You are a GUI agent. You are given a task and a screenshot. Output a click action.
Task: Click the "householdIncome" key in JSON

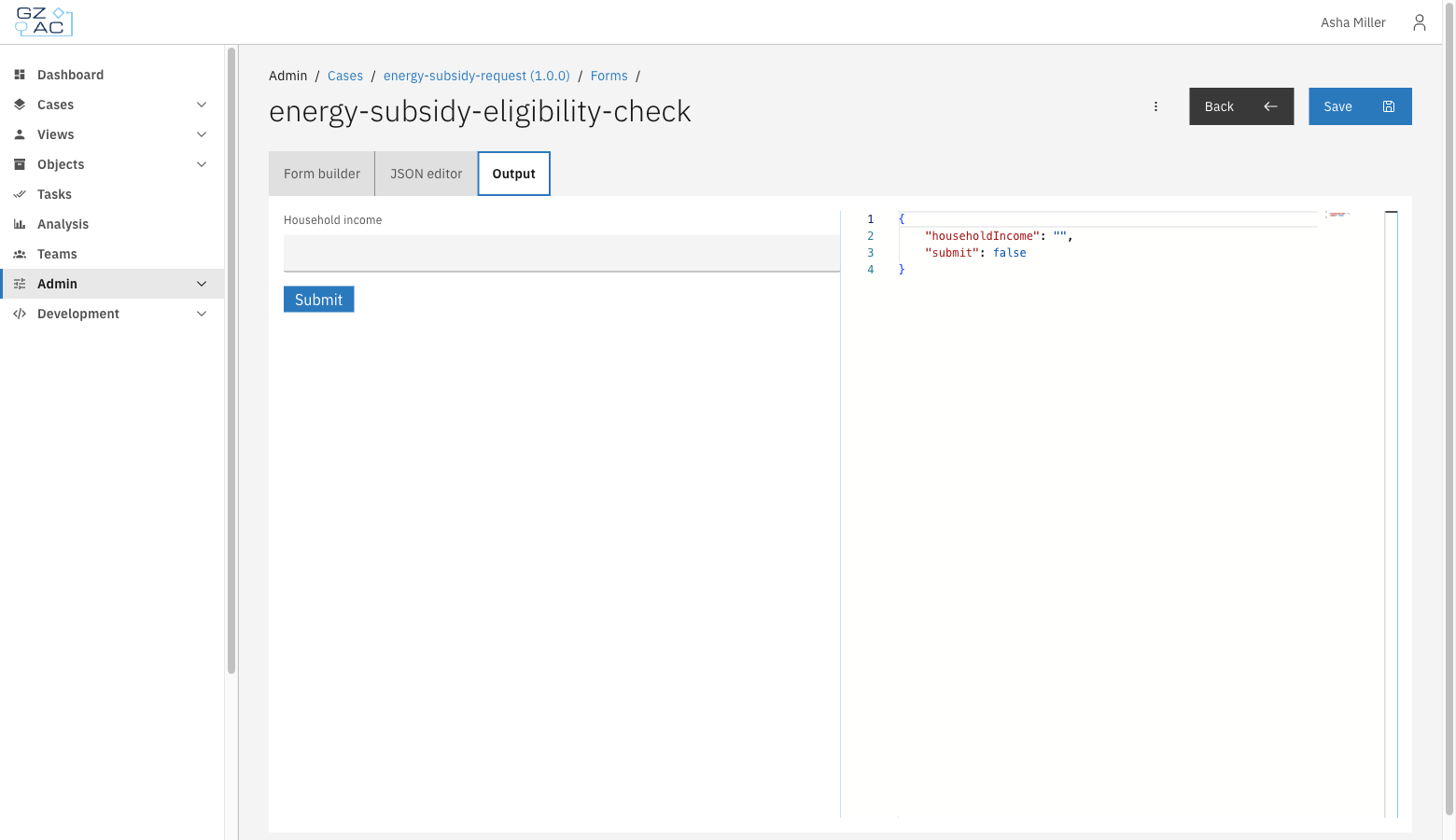(x=982, y=236)
